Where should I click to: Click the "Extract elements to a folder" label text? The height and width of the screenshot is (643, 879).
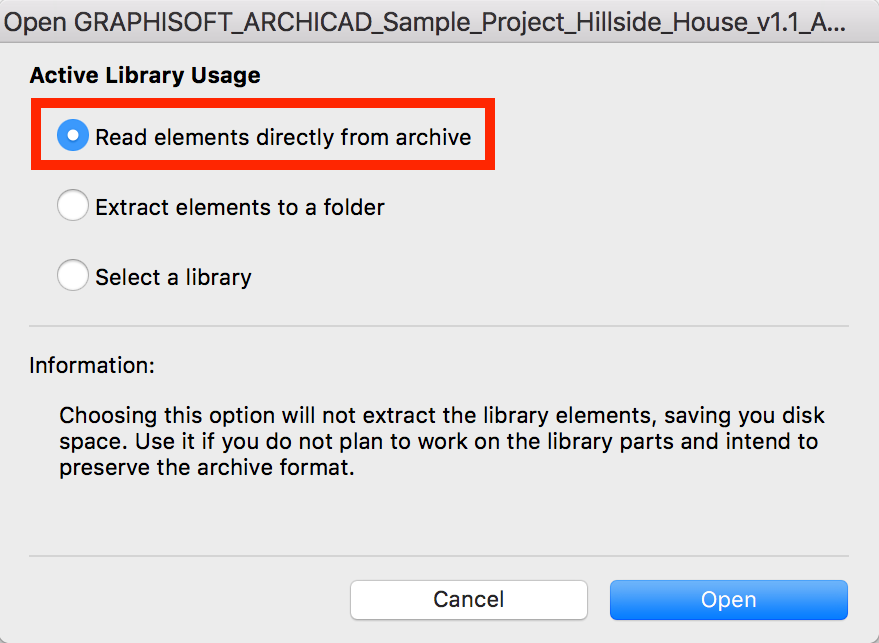click(240, 208)
